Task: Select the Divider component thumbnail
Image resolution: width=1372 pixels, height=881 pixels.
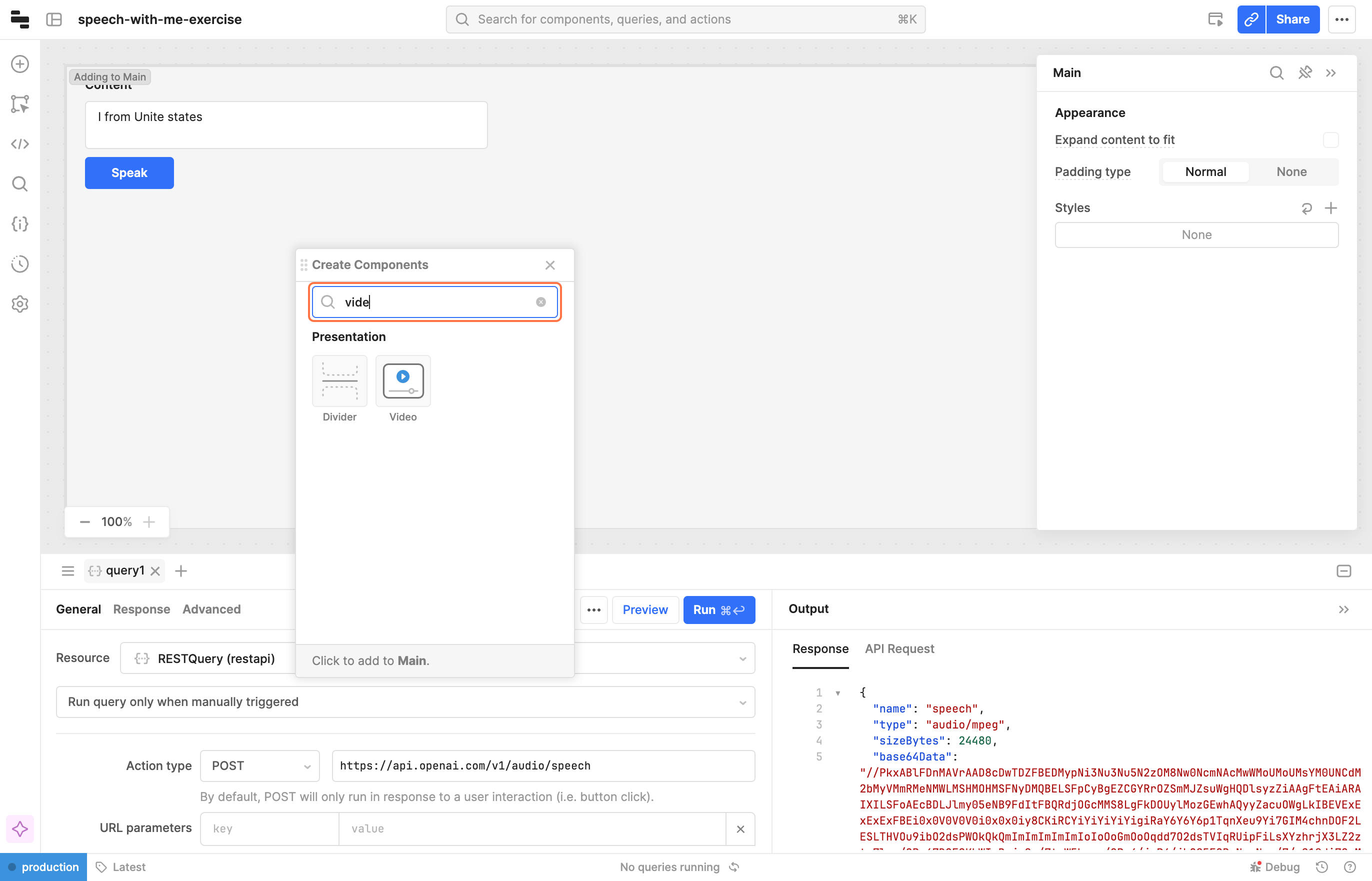Action: click(339, 381)
